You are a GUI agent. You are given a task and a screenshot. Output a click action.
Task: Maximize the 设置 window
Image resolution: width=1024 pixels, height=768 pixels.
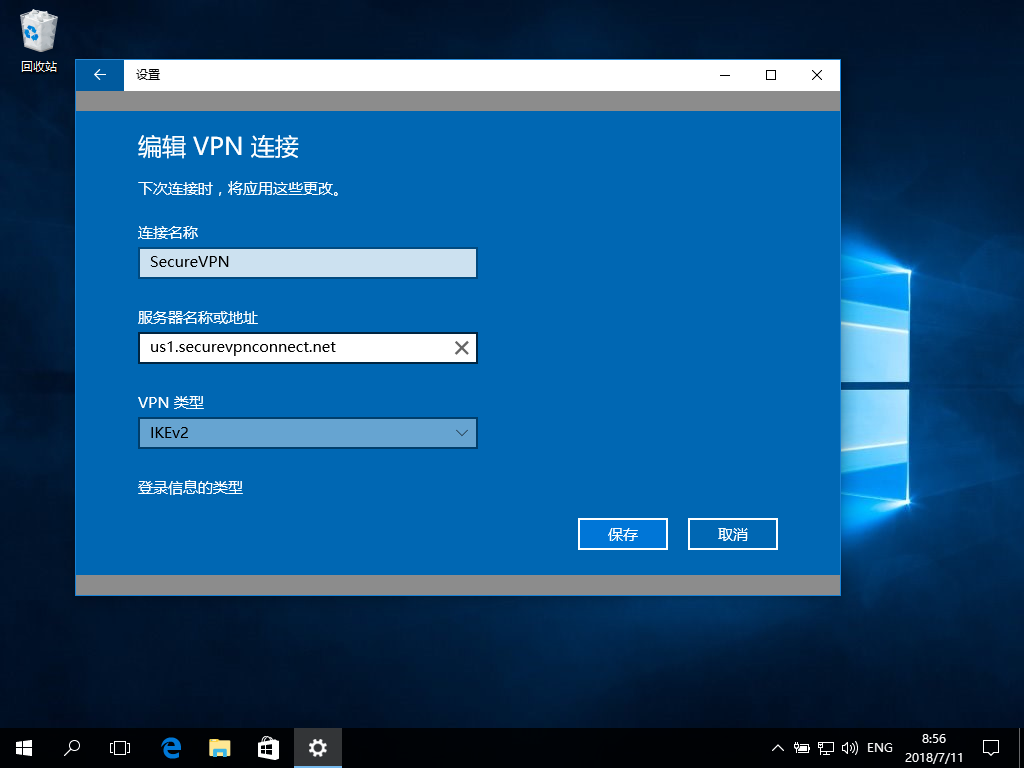click(x=771, y=75)
